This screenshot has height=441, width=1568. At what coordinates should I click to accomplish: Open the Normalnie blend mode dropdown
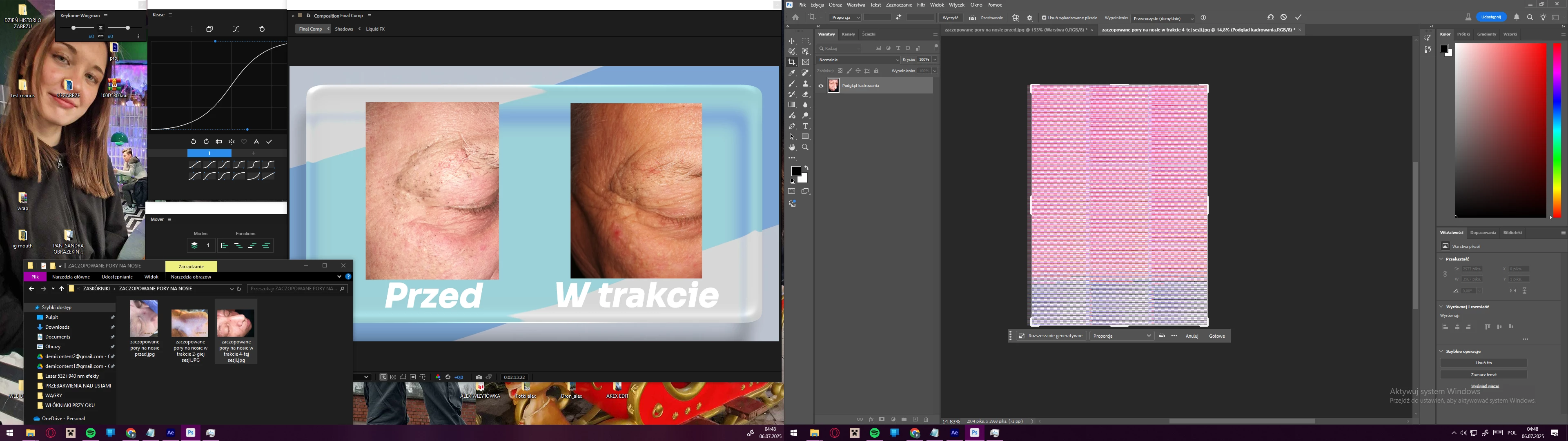[x=857, y=60]
